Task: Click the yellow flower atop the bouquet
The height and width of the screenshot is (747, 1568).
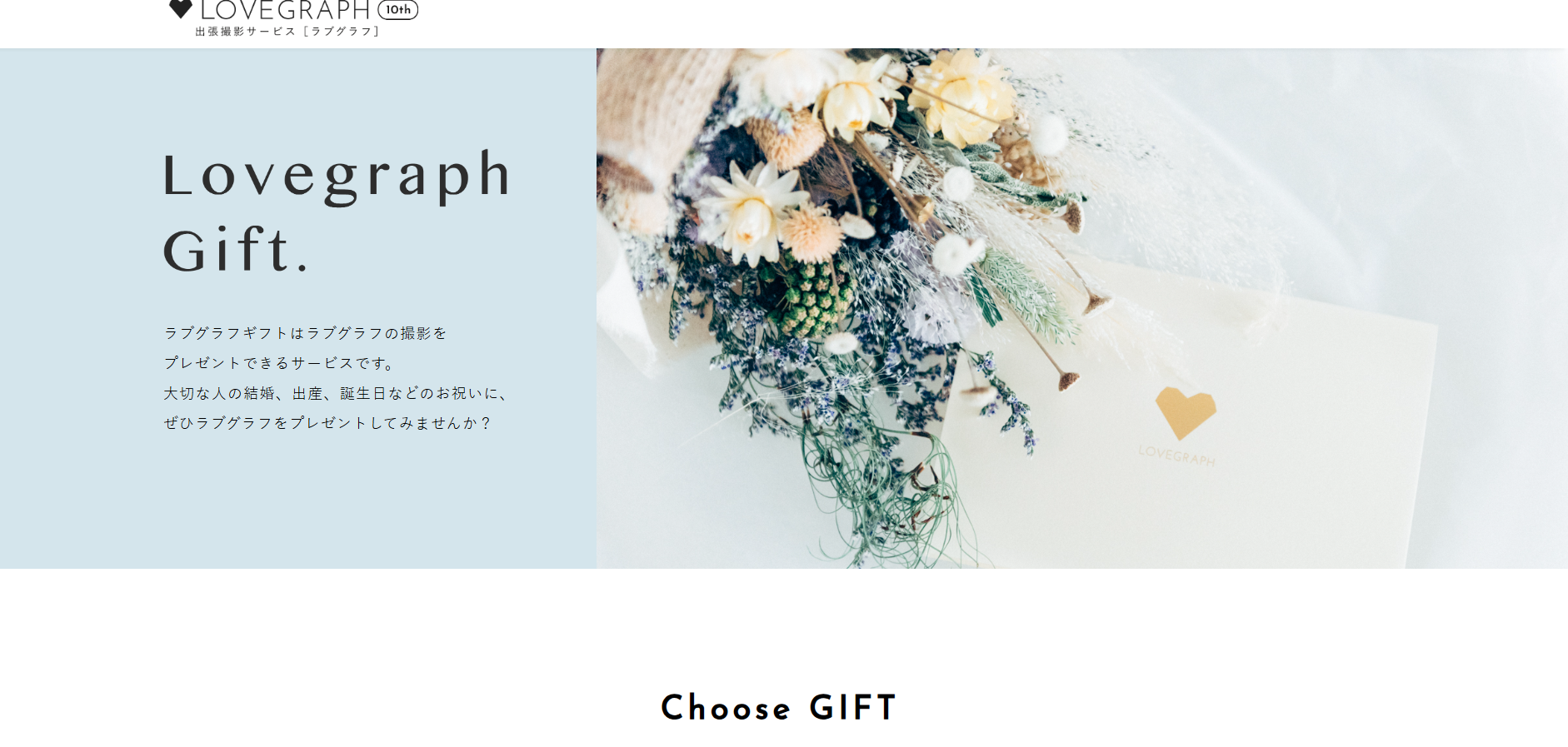Action: click(x=962, y=96)
